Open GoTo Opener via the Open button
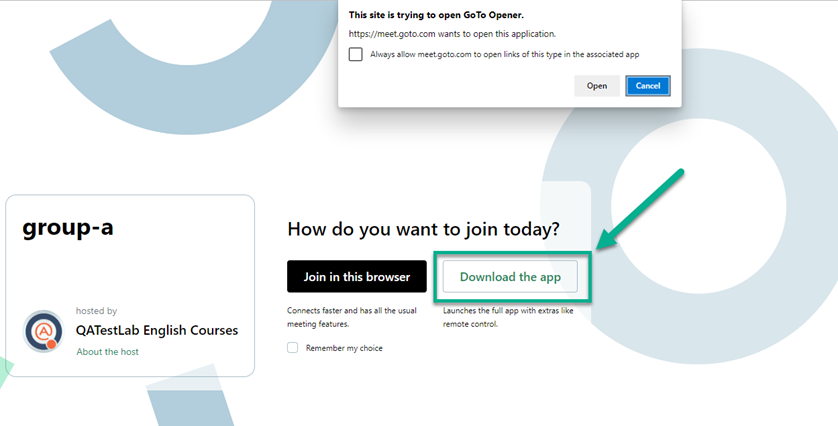 point(596,86)
